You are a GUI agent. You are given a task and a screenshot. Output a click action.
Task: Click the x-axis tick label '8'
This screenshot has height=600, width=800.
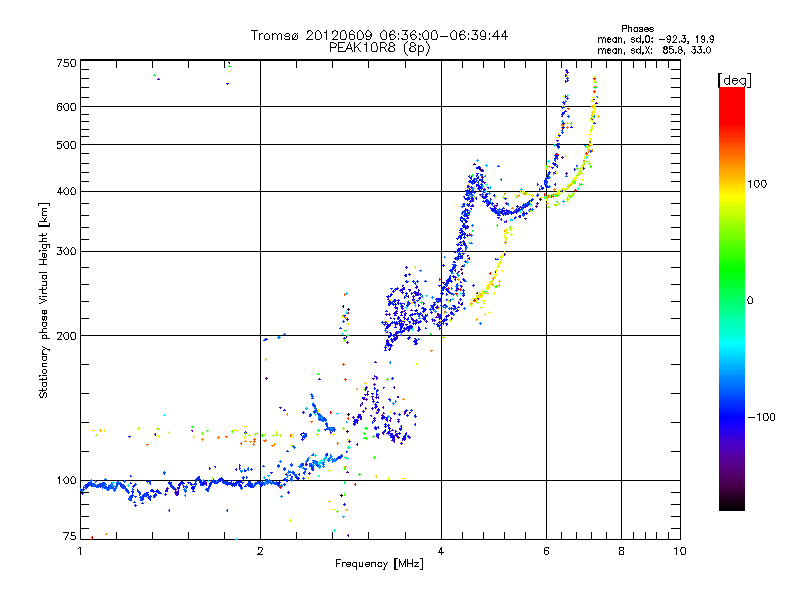pyautogui.click(x=621, y=551)
